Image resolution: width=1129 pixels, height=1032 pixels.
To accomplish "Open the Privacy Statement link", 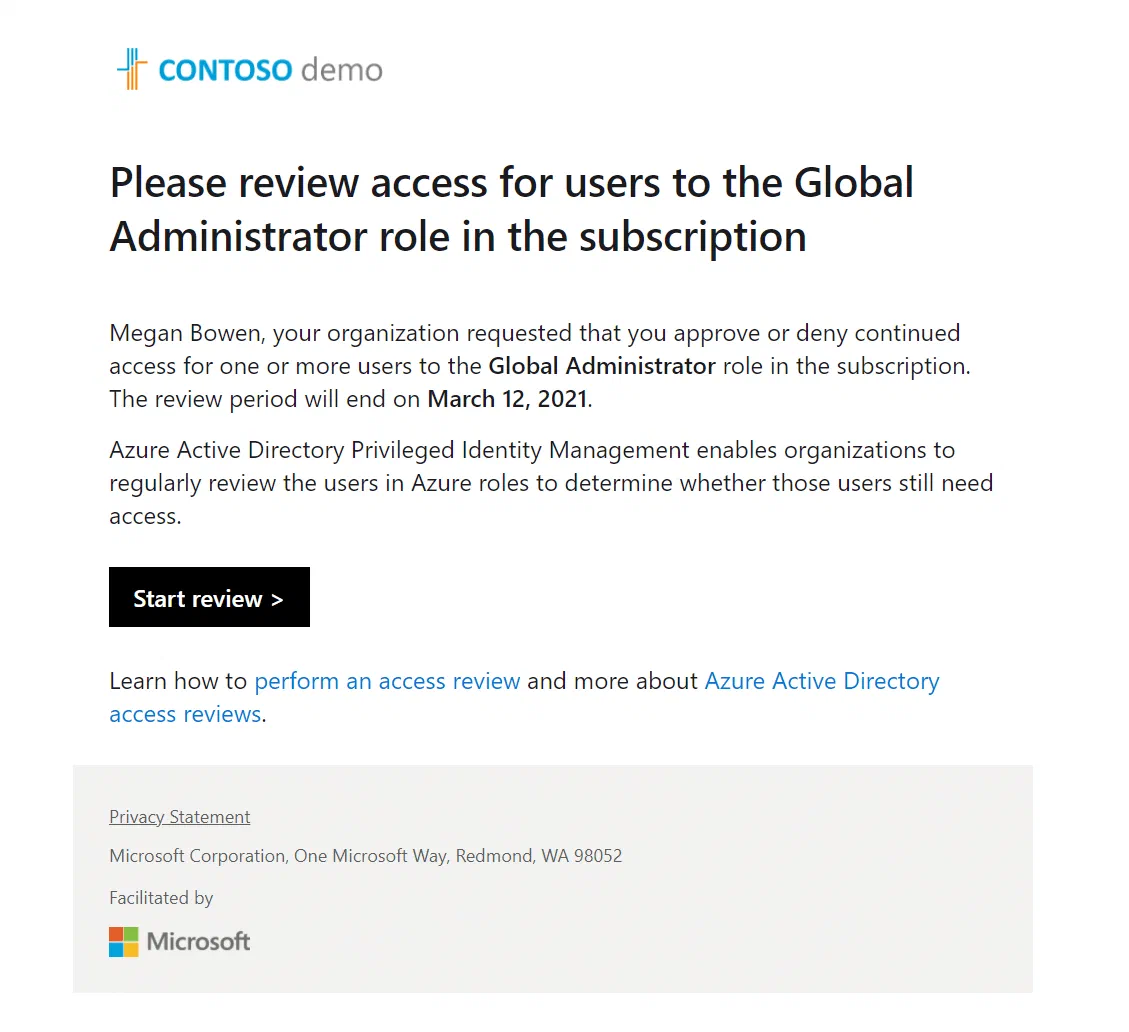I will coord(179,817).
